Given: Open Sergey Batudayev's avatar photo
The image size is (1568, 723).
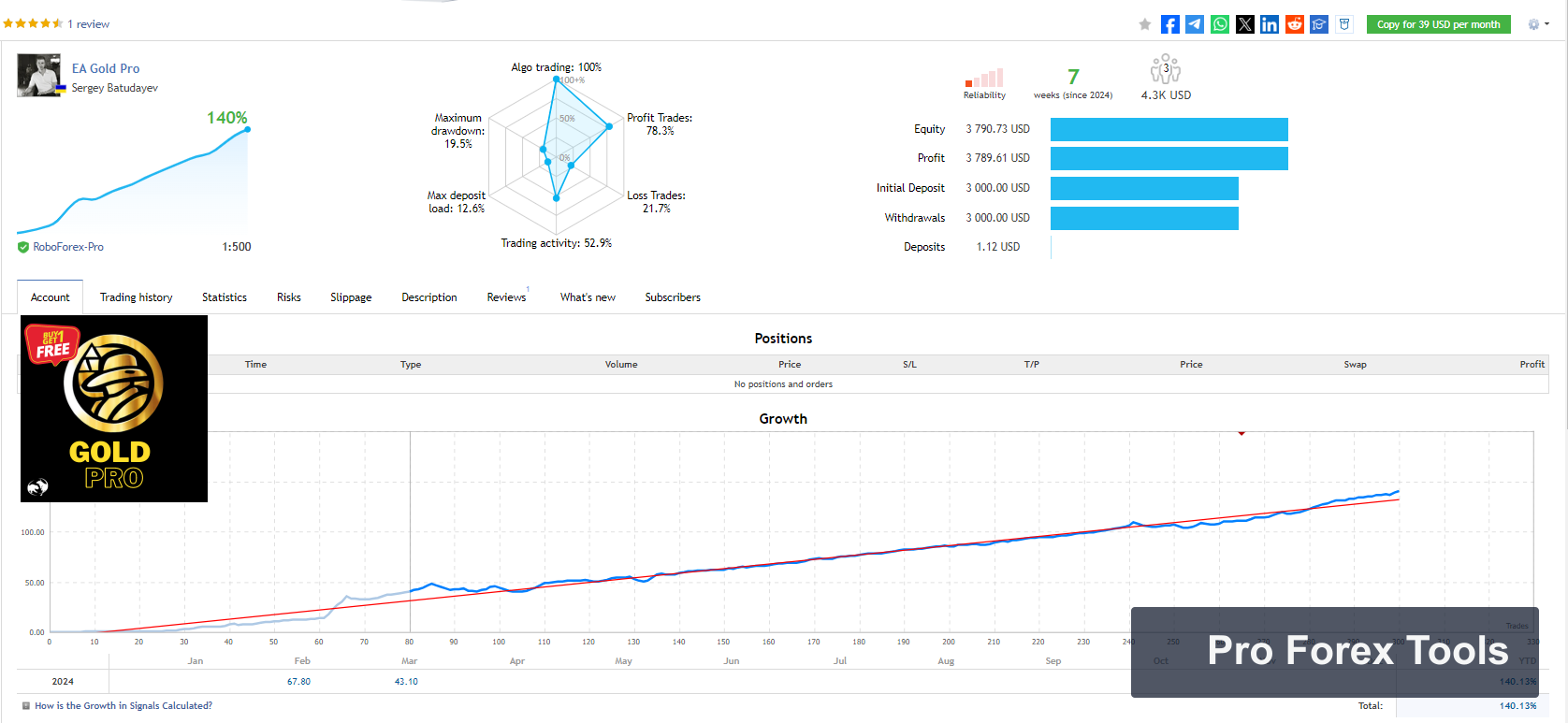Looking at the screenshot, I should tap(39, 76).
